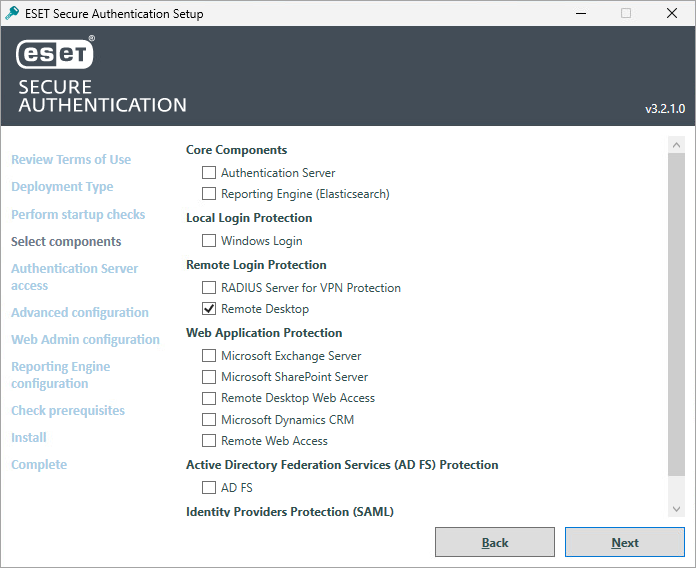Go to Reporting Engine configuration step
This screenshot has width=696, height=568.
[x=61, y=375]
